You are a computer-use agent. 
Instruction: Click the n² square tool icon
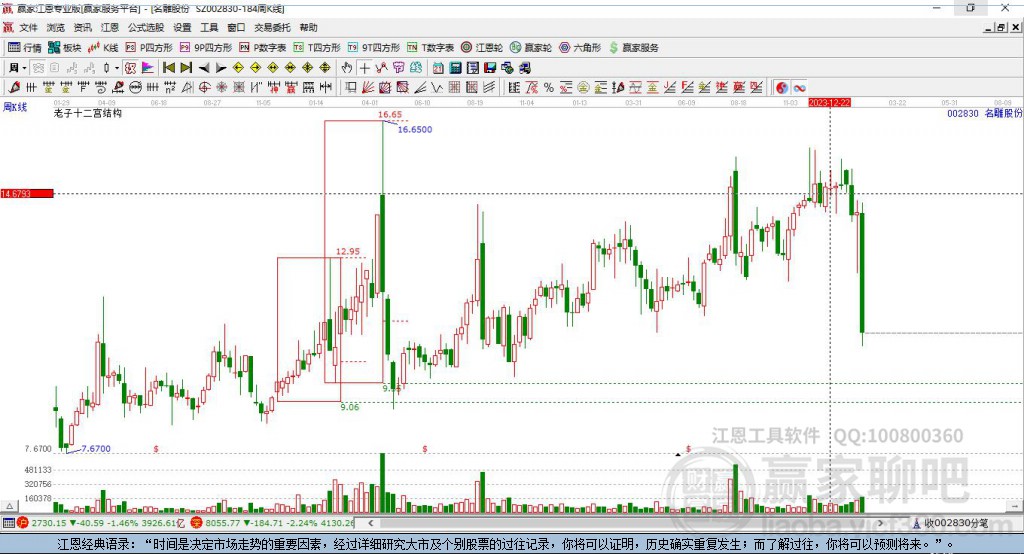(170, 88)
